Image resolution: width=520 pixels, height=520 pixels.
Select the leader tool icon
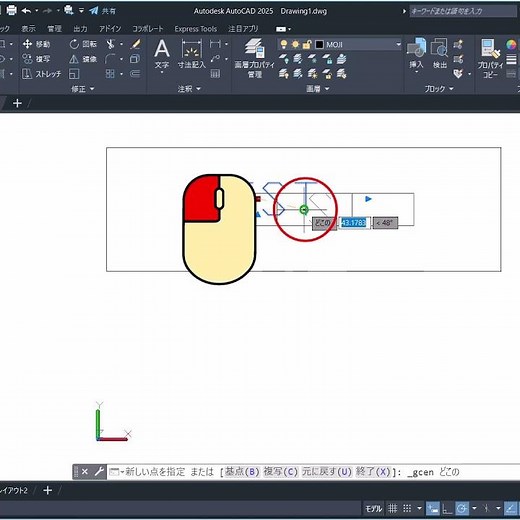pyautogui.click(x=215, y=59)
